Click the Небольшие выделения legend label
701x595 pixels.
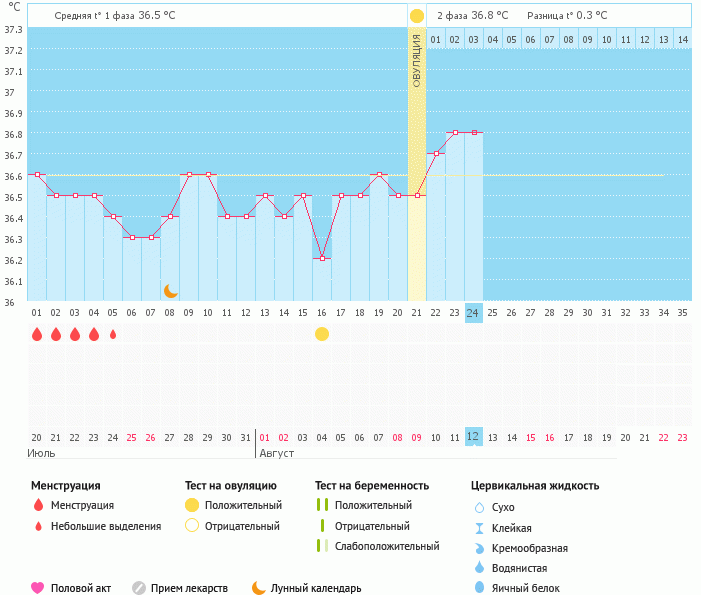click(x=106, y=526)
